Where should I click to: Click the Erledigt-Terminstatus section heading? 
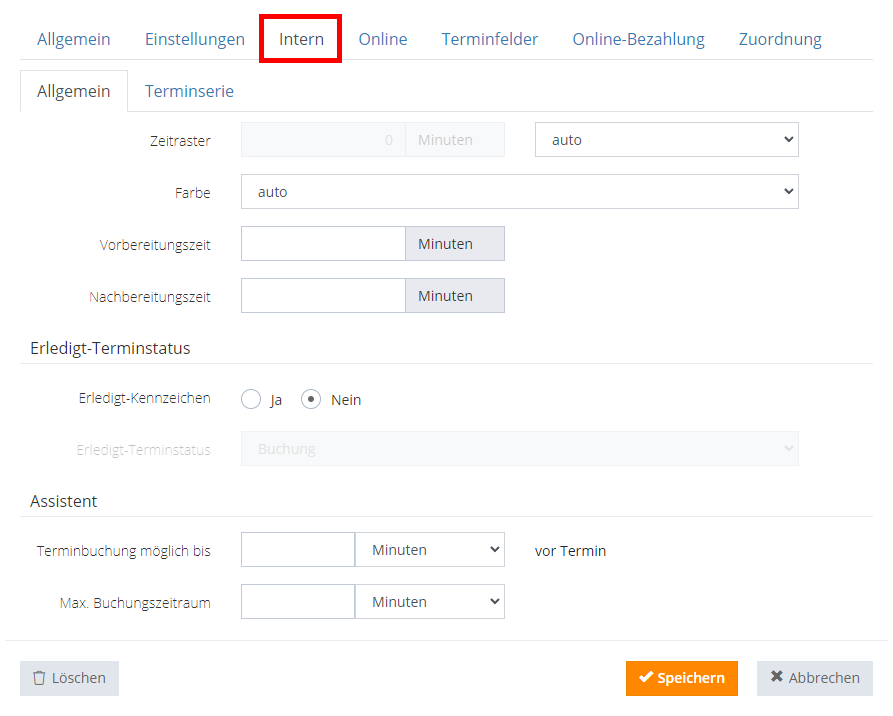[x=110, y=348]
